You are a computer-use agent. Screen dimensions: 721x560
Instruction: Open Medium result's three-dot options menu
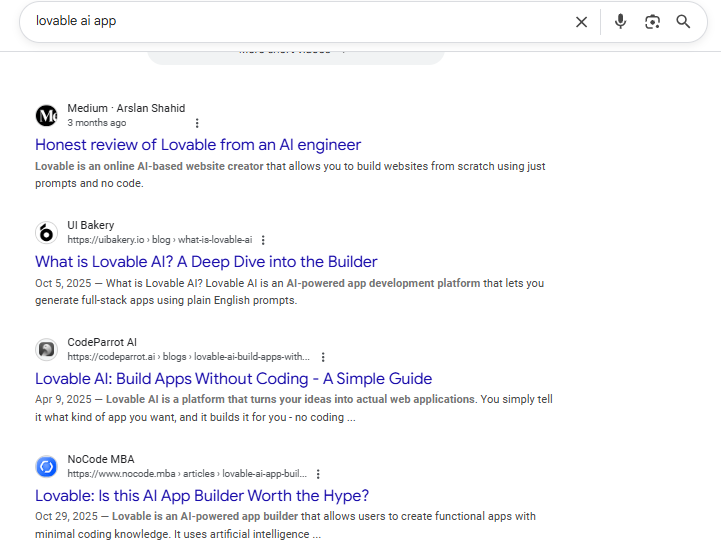tap(197, 123)
